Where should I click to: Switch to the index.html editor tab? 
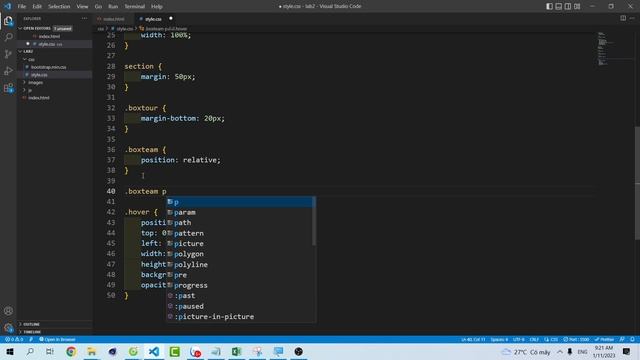(x=113, y=19)
